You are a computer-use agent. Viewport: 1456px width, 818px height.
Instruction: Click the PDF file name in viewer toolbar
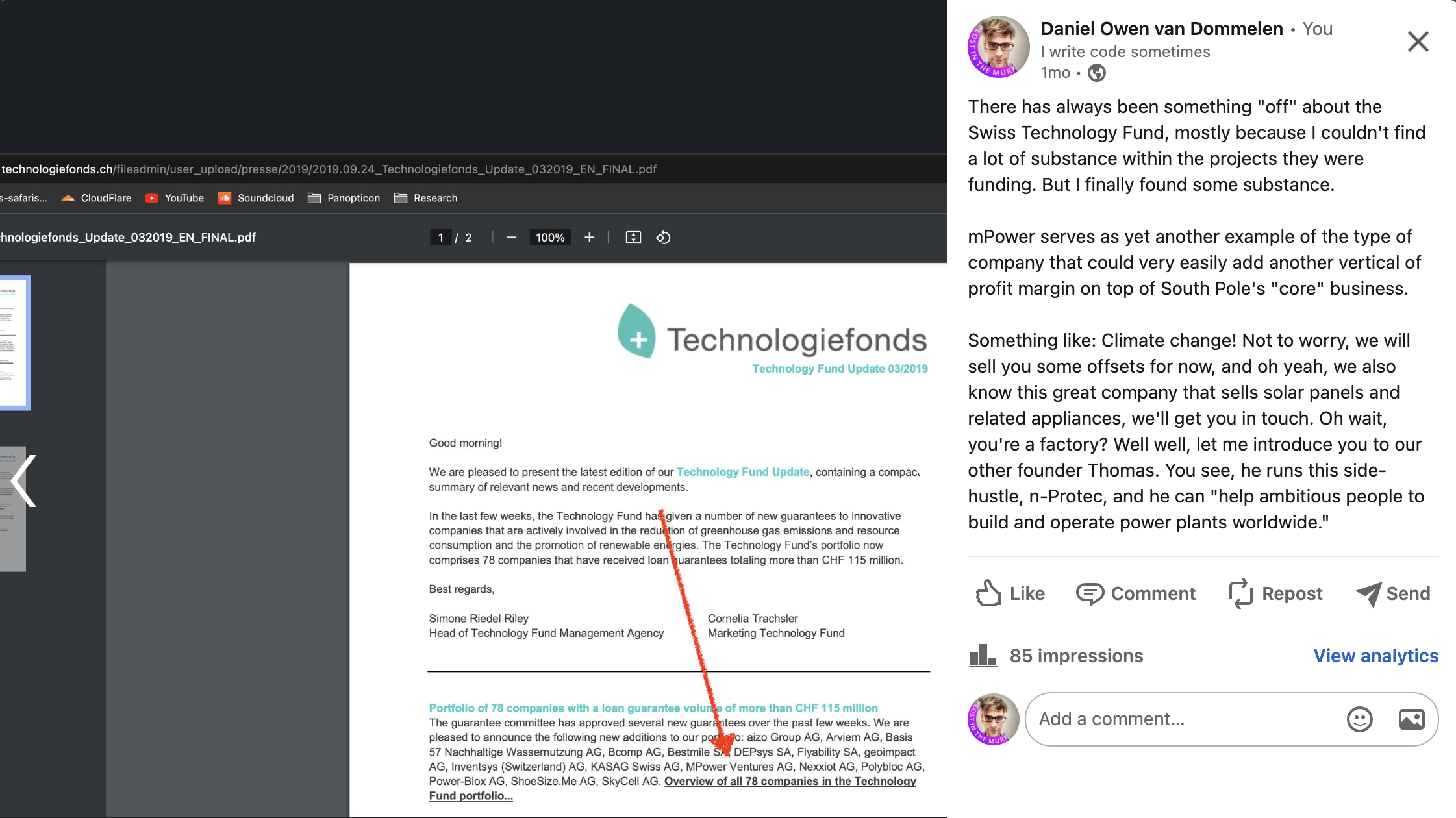click(128, 238)
